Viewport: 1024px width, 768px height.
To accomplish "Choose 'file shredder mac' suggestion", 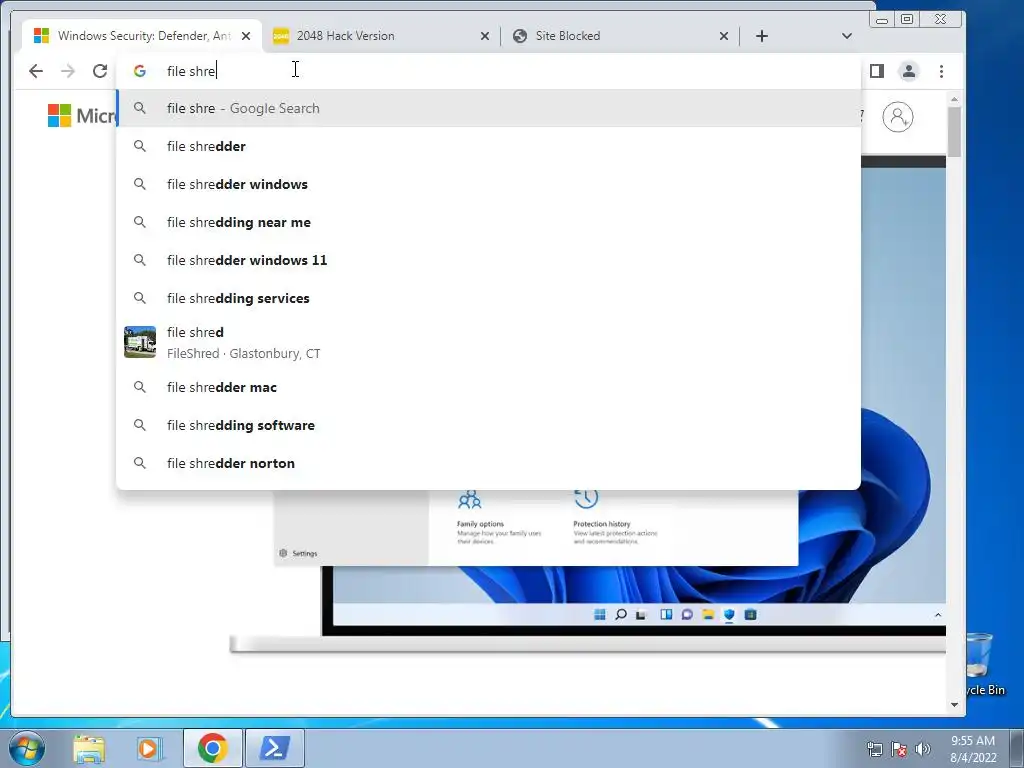I will click(x=488, y=387).
